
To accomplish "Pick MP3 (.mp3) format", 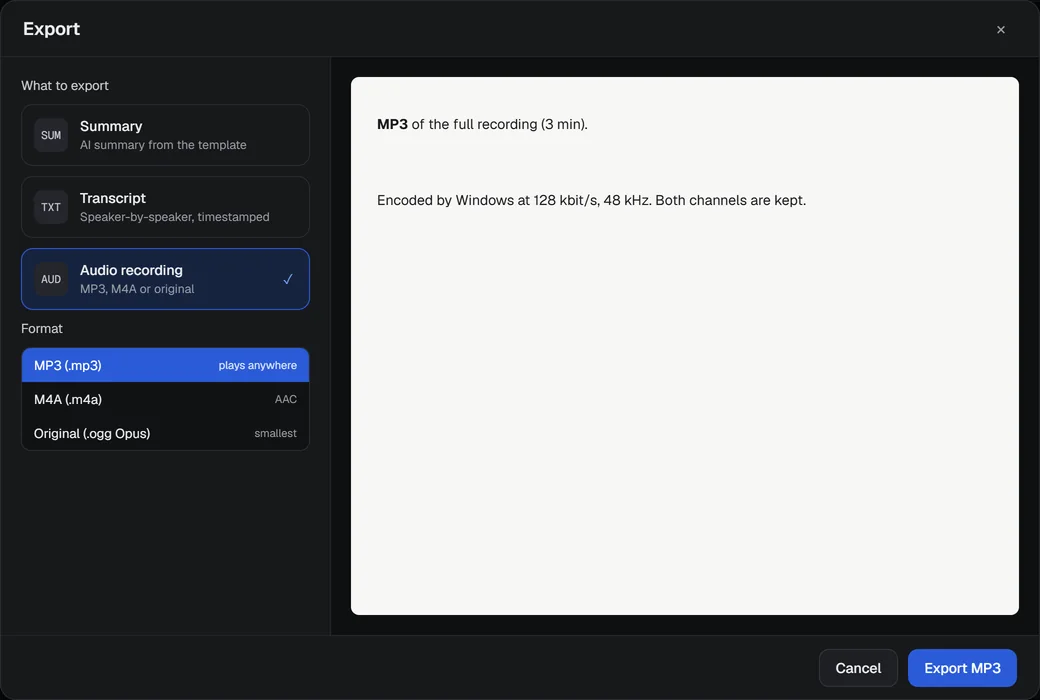I will (165, 365).
